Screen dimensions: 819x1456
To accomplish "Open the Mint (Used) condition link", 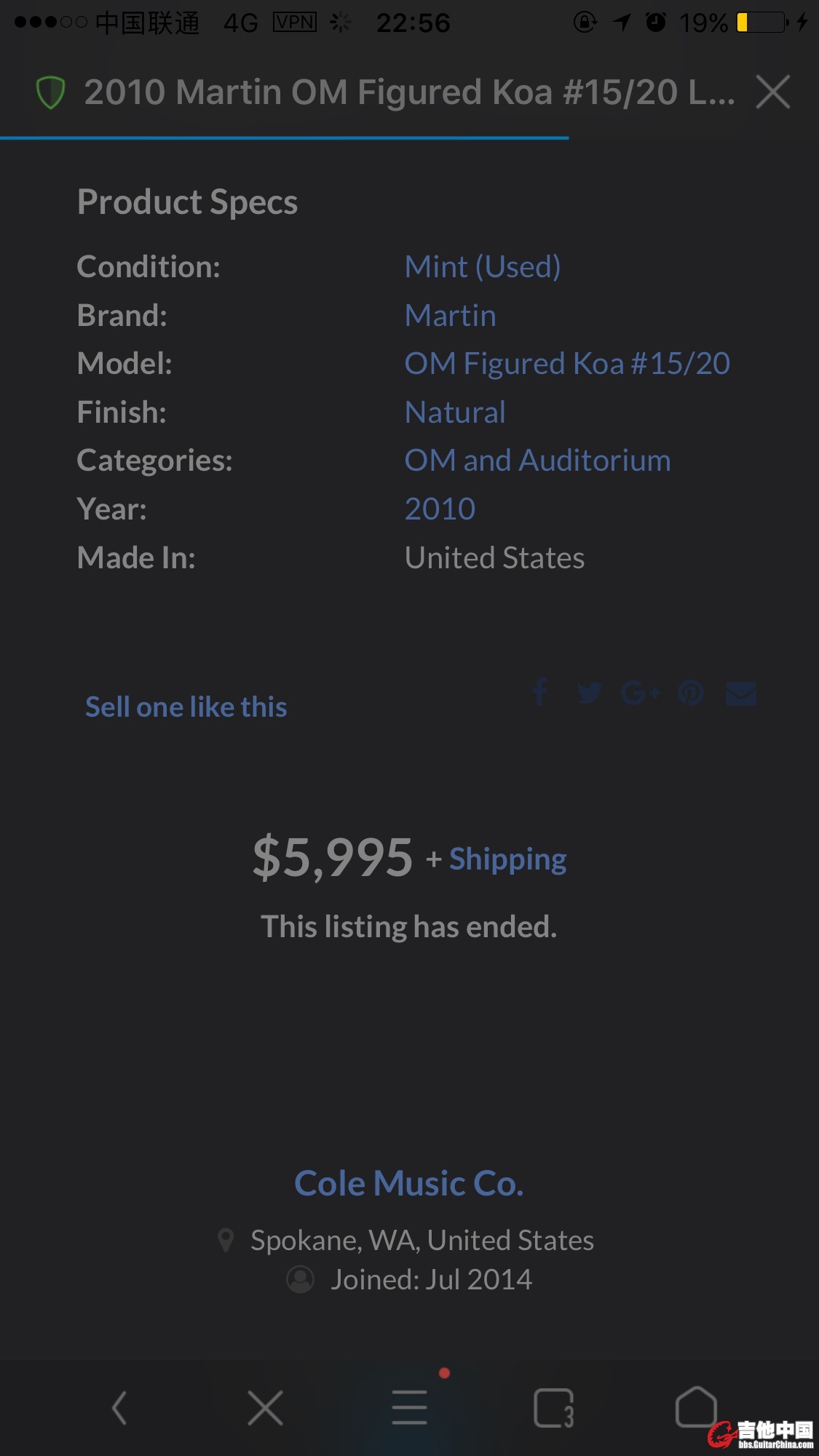I will click(483, 266).
